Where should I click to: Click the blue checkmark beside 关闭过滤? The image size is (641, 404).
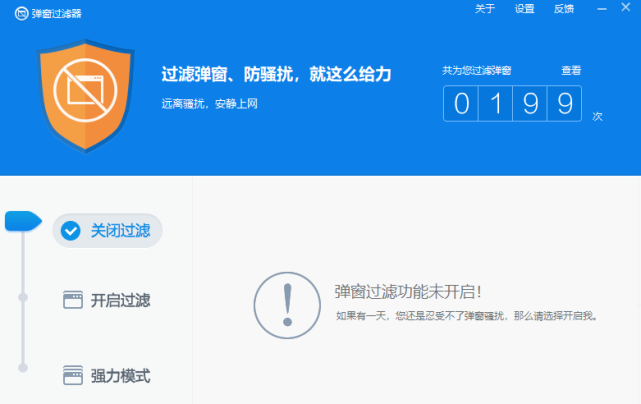[70, 231]
